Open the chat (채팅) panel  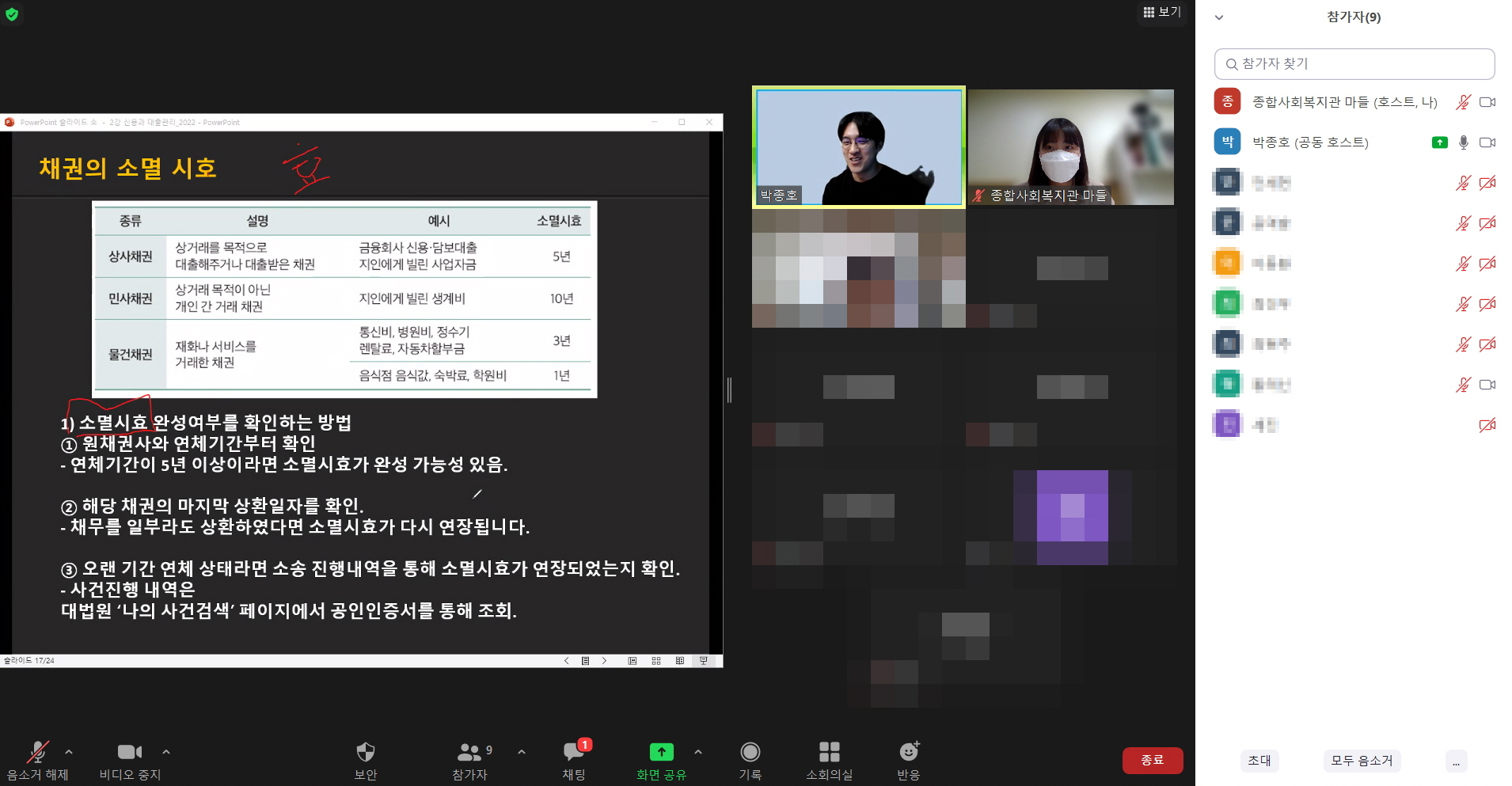point(574,752)
